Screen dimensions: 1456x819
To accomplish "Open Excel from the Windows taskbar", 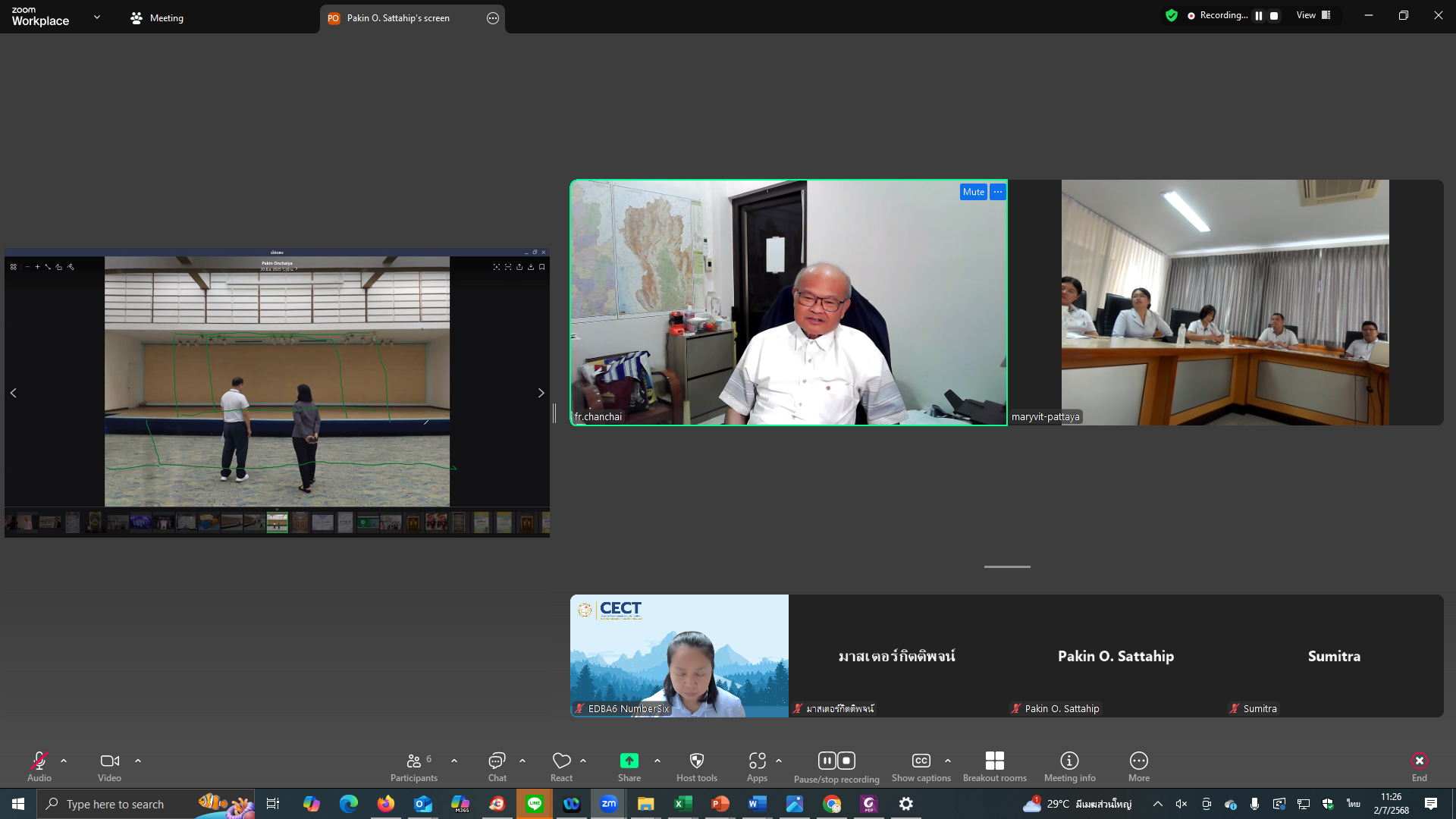I will pos(682,804).
